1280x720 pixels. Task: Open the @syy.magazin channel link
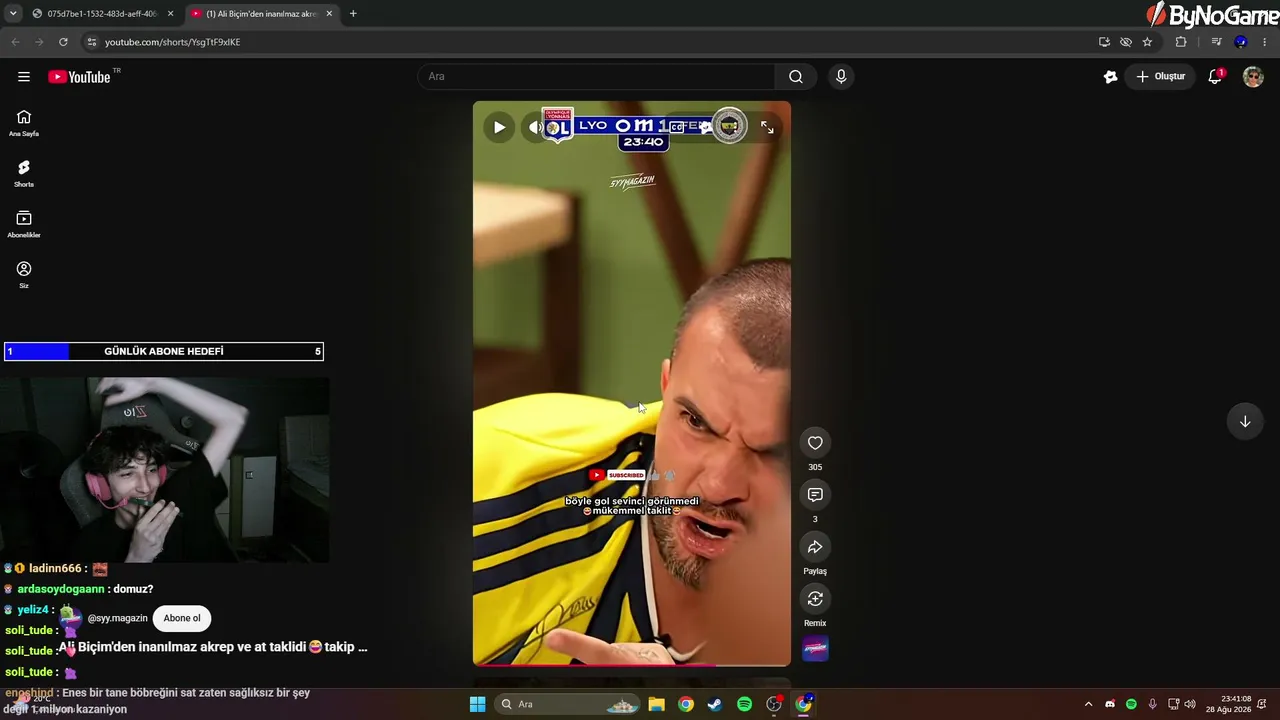[117, 618]
